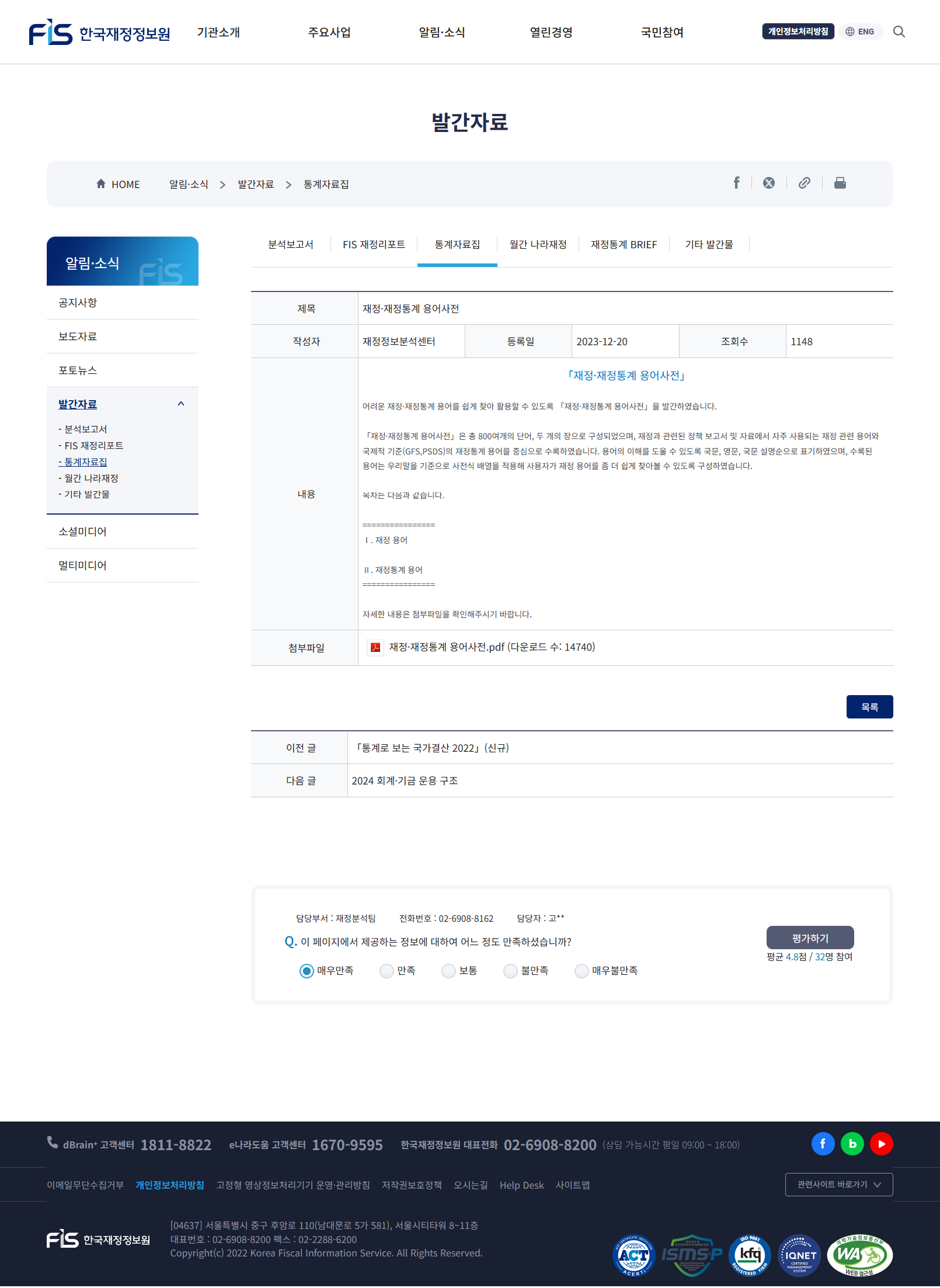Viewport: 940px width, 1288px height.
Task: Collapse the 발간자료 sidebar section chevron
Action: pyautogui.click(x=181, y=404)
